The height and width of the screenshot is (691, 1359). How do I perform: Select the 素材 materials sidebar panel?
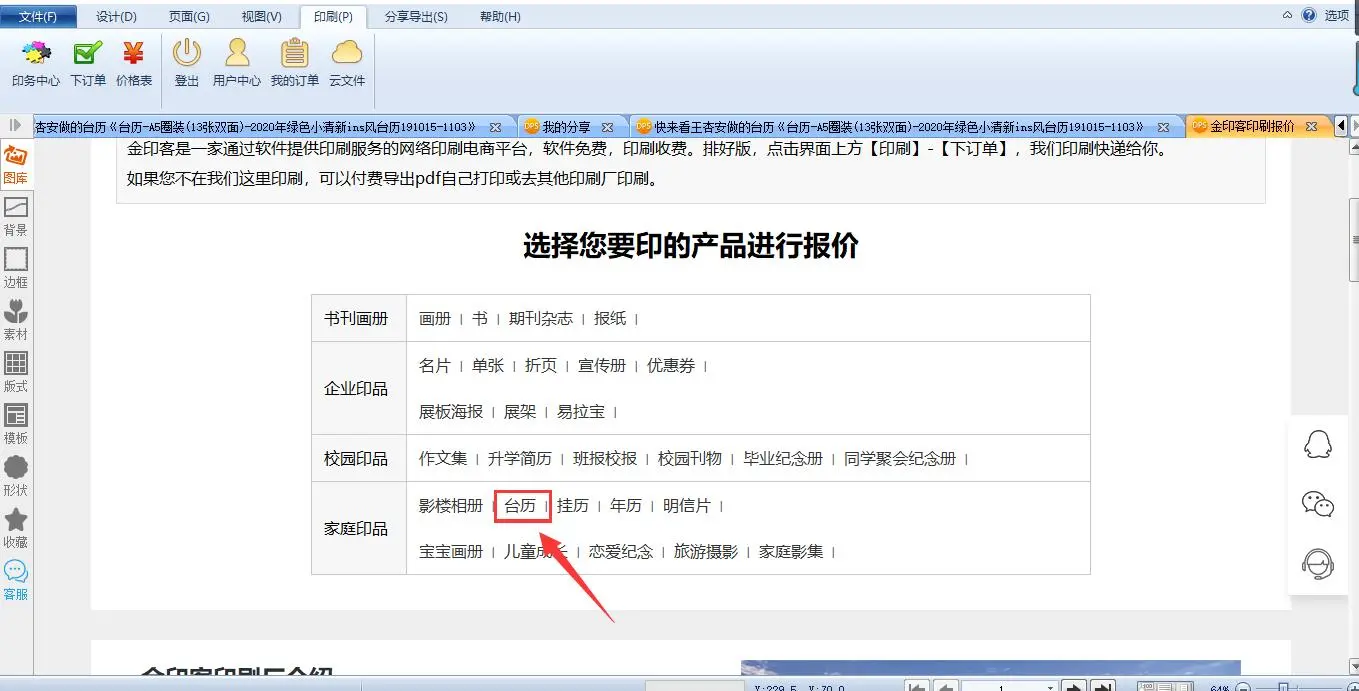tap(15, 321)
